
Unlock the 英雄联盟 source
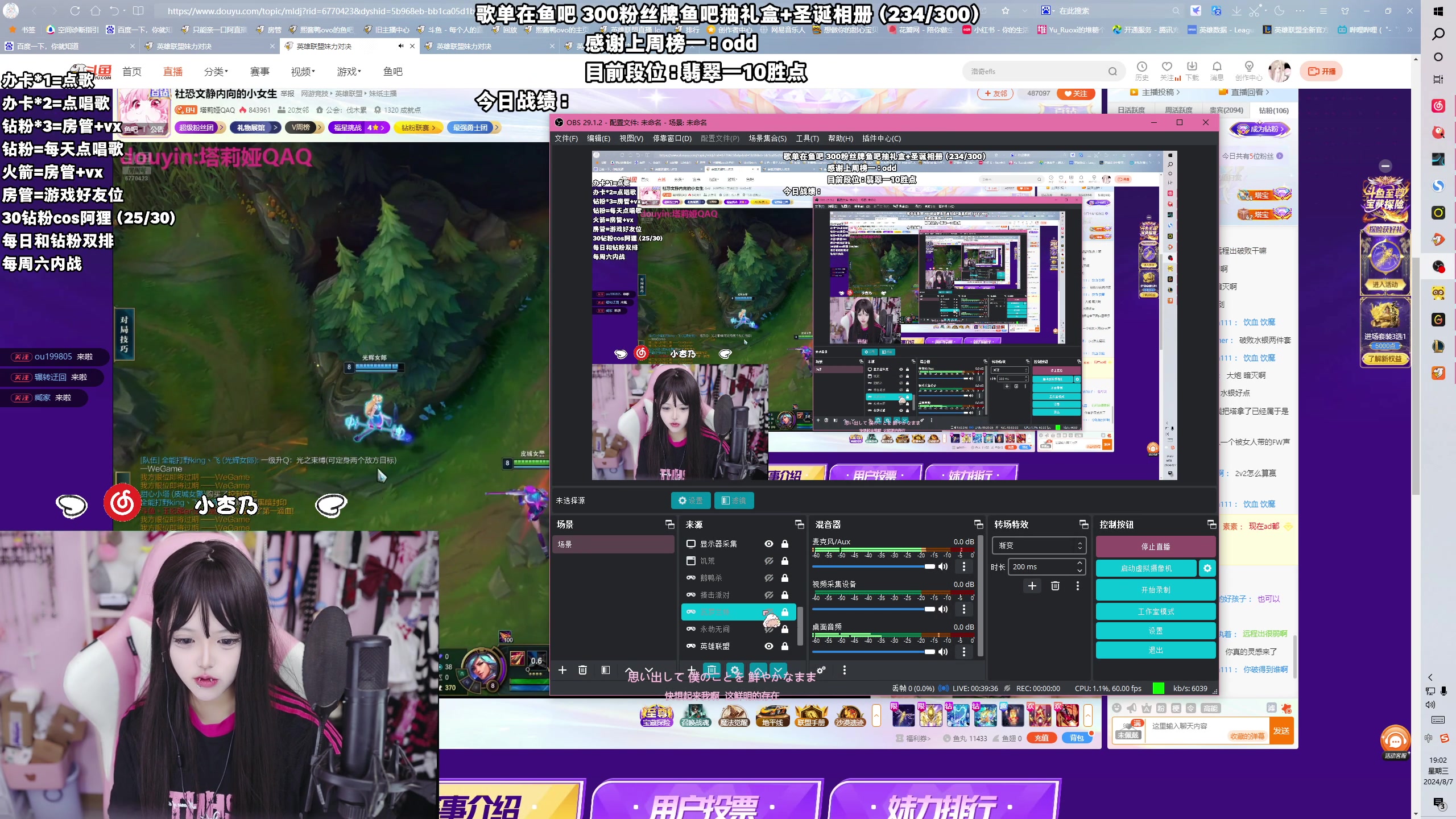pos(785,646)
